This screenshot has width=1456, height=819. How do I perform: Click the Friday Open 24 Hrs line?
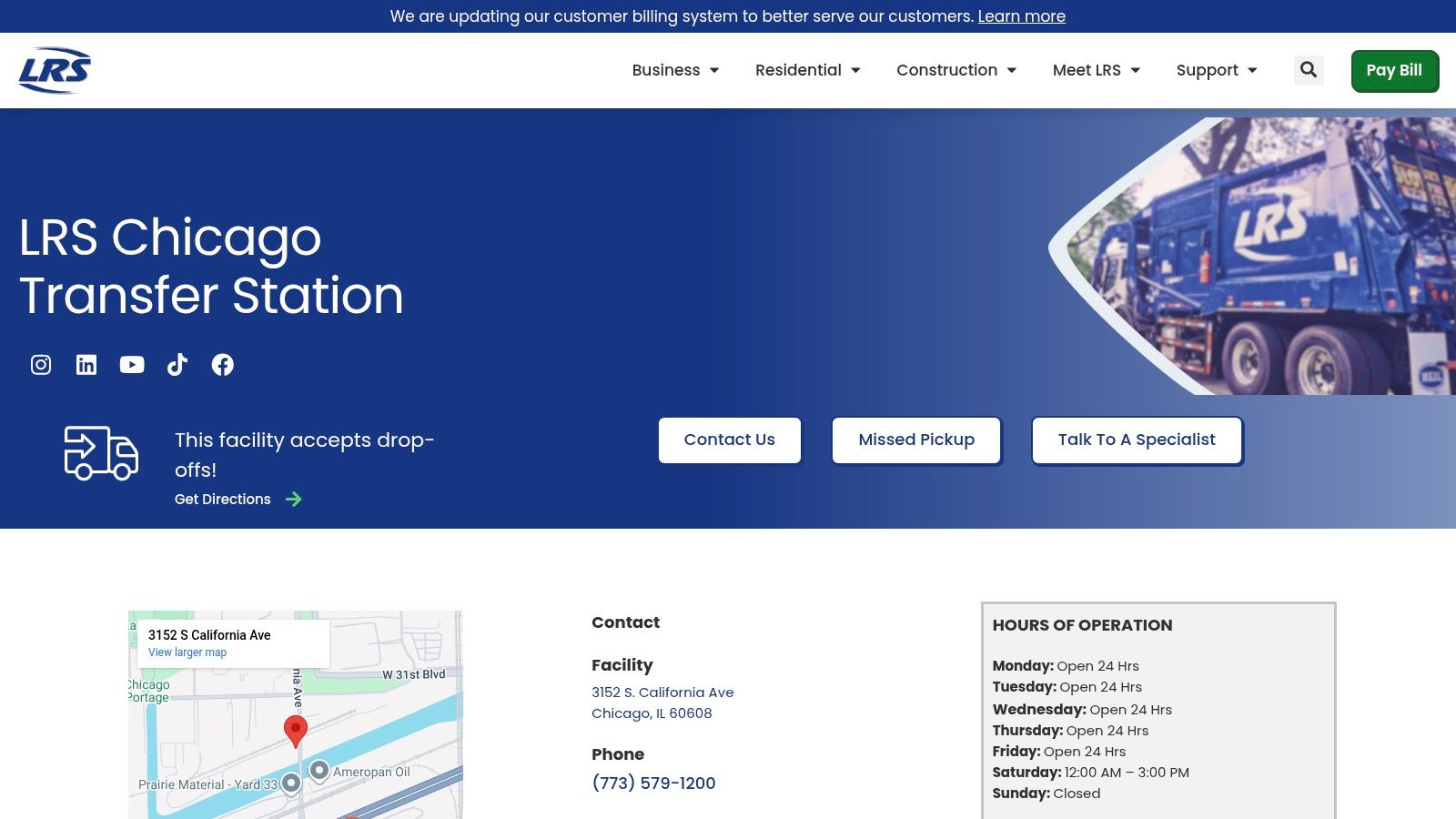[x=1059, y=752]
